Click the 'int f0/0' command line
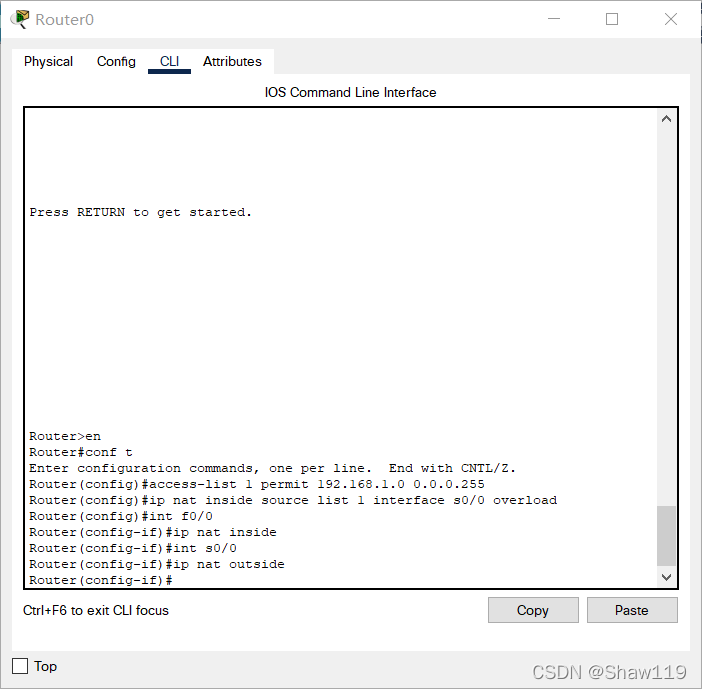This screenshot has width=702, height=689. pyautogui.click(x=121, y=516)
